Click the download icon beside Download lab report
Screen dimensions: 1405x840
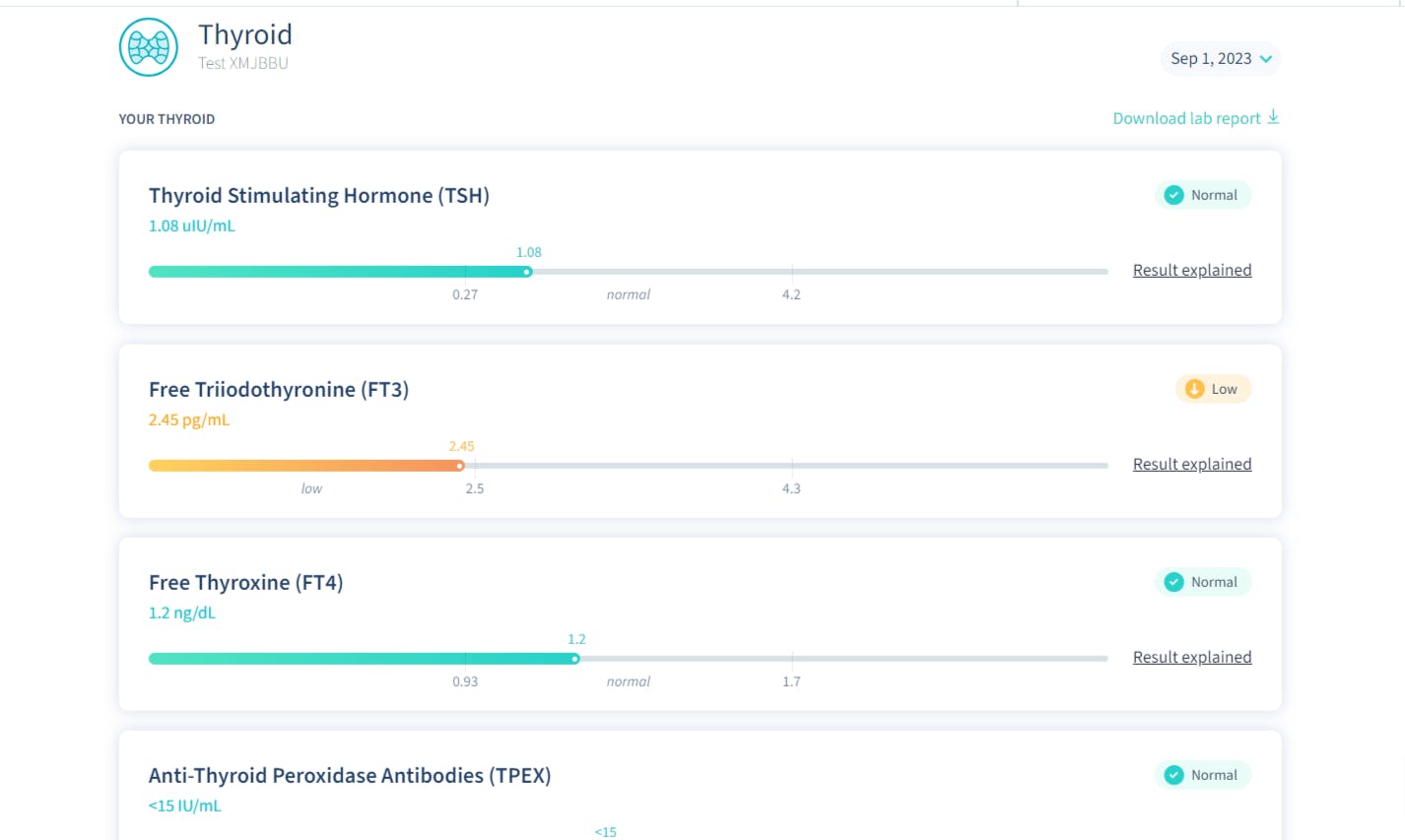[x=1275, y=117]
